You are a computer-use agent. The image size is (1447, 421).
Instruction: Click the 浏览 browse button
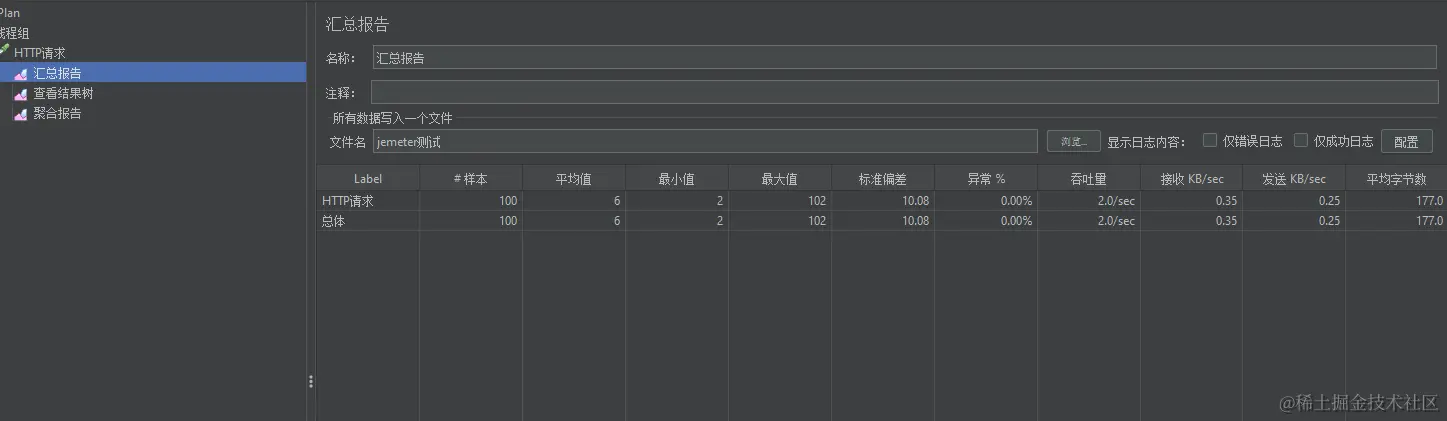(1074, 142)
